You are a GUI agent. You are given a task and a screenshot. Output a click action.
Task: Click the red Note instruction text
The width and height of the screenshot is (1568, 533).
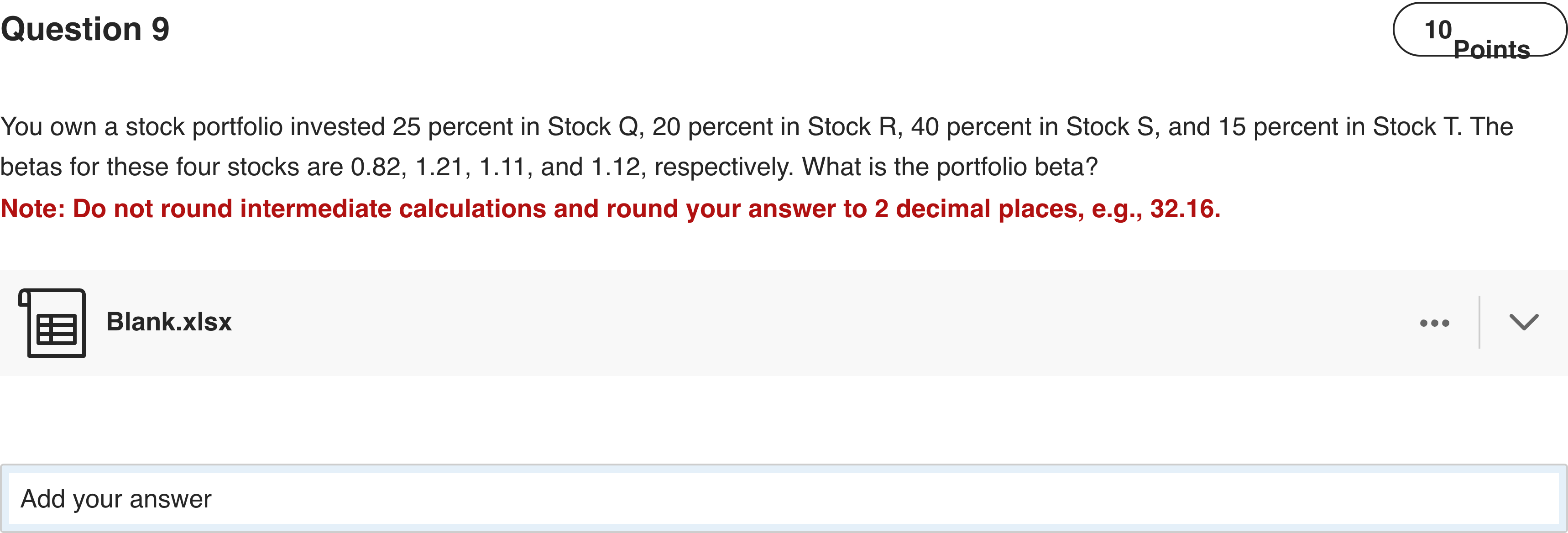(610, 209)
